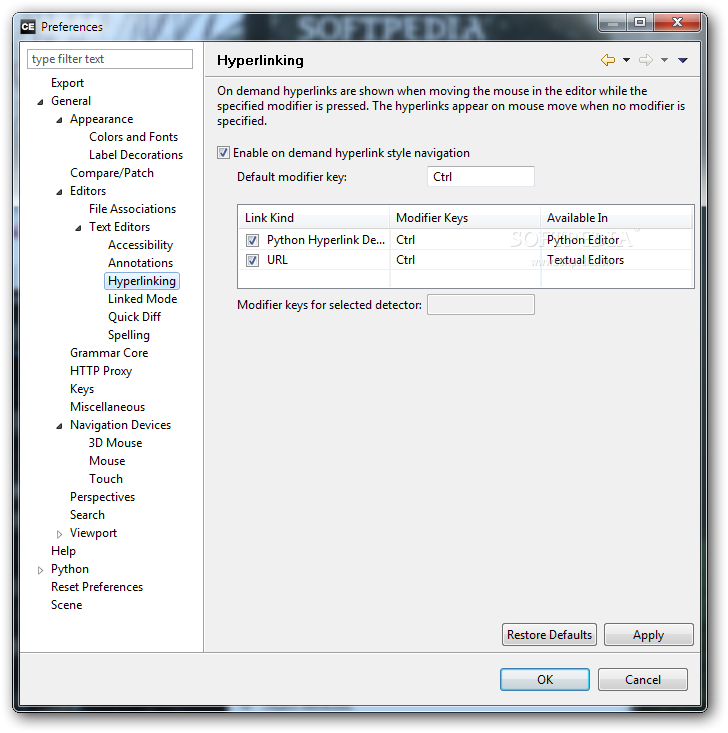Select Grammar Core in the tree

click(x=109, y=353)
